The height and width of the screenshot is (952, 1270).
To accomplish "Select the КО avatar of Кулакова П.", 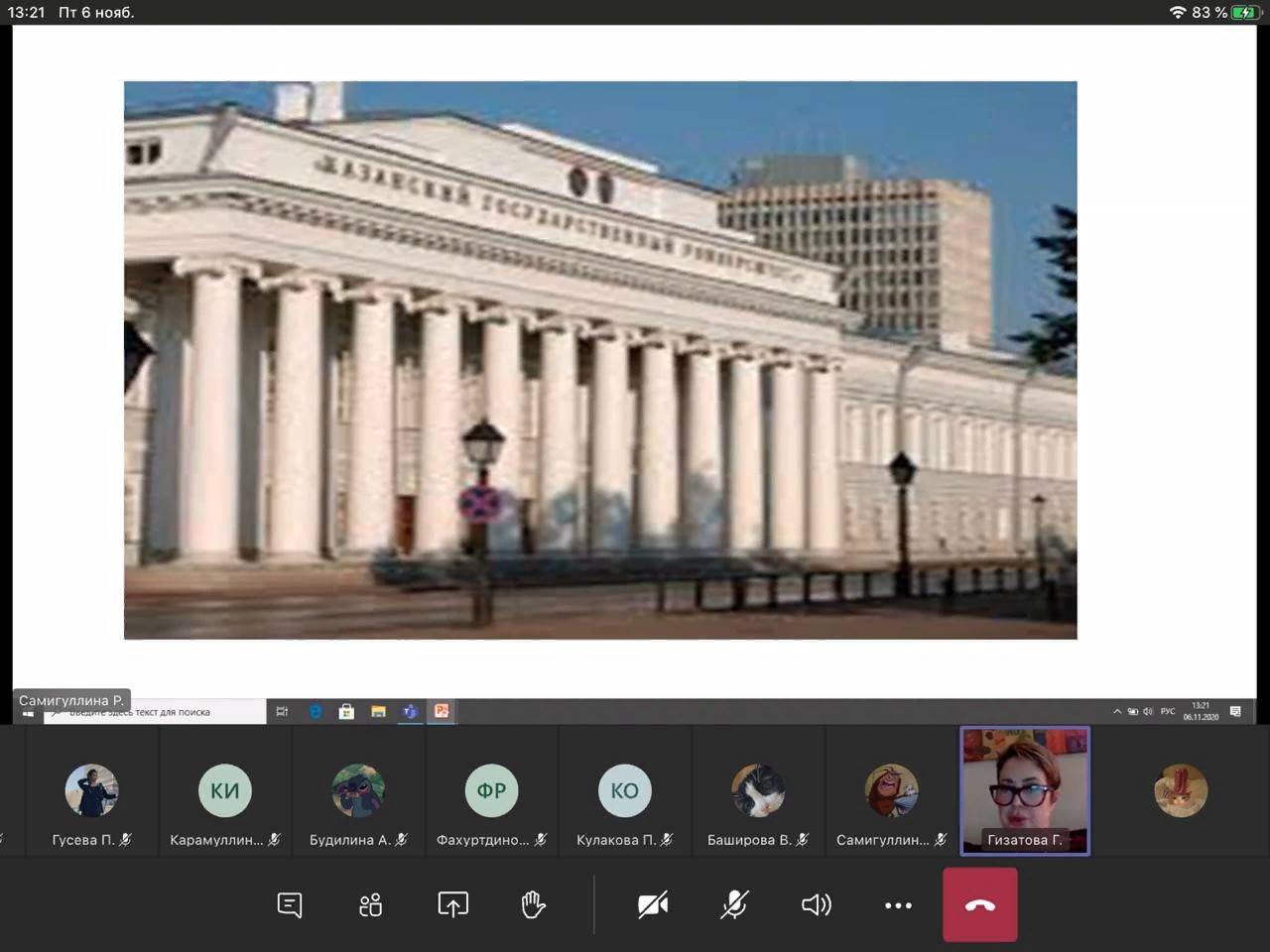I will click(624, 790).
